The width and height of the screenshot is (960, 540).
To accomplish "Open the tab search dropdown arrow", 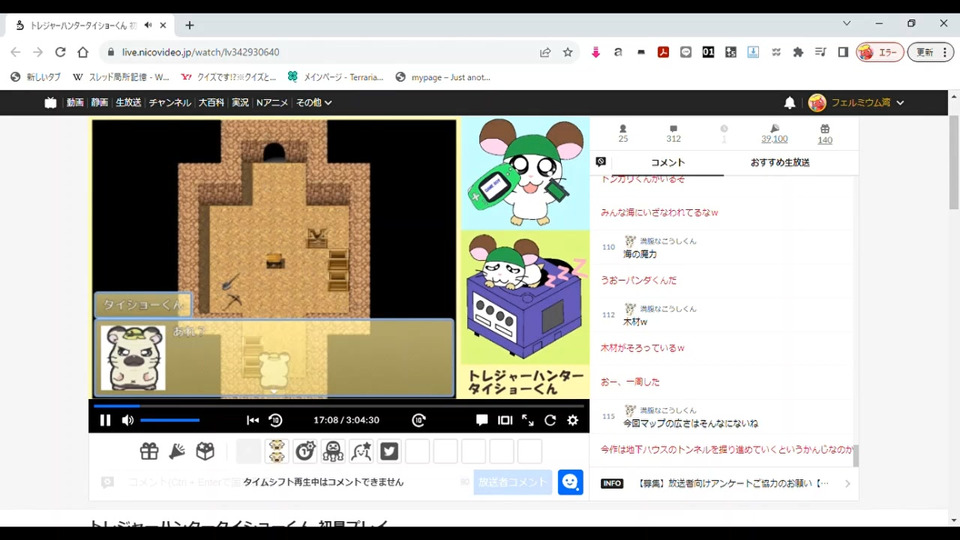I will [847, 23].
